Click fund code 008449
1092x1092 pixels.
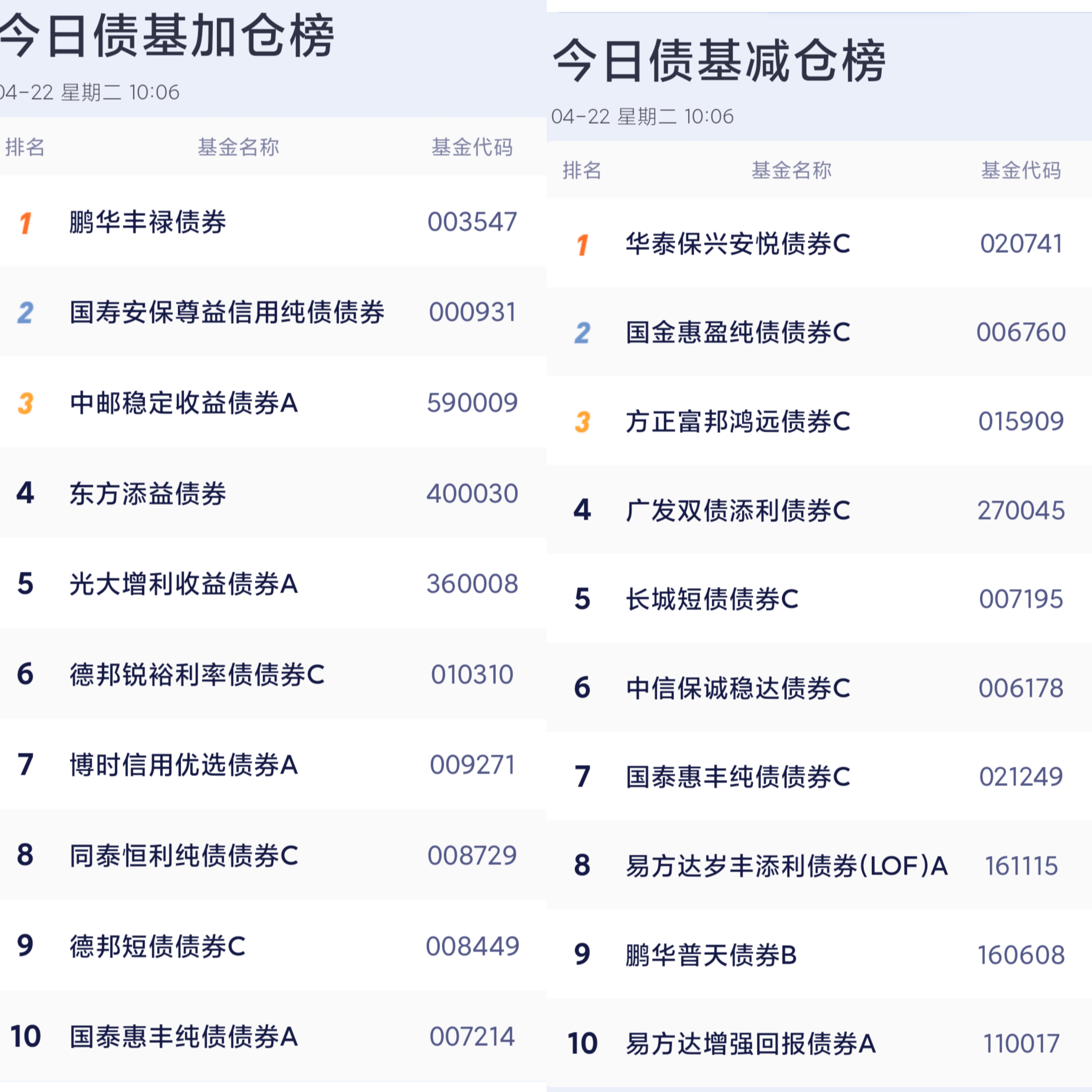tap(472, 946)
